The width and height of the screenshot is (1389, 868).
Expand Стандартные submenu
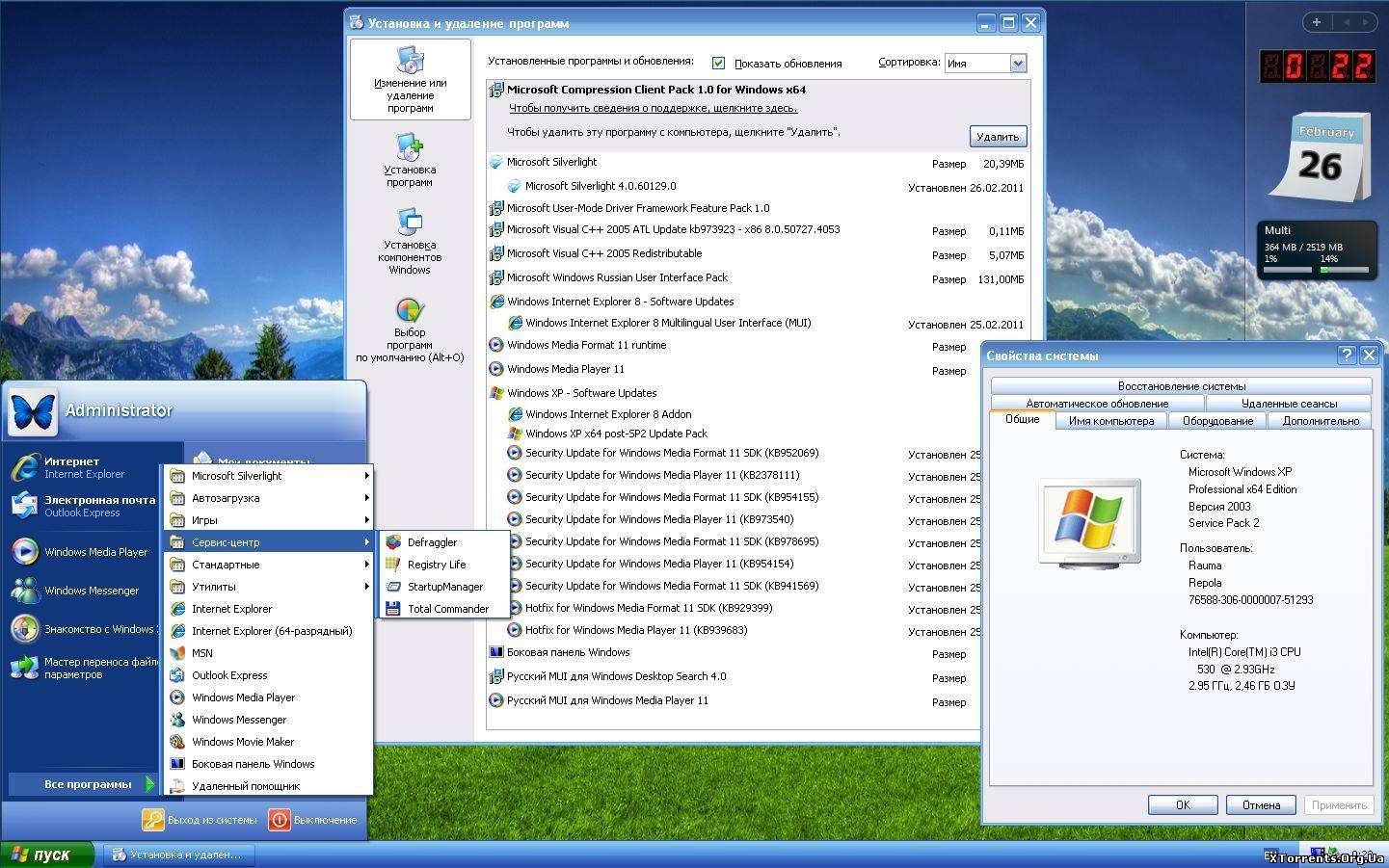(269, 565)
